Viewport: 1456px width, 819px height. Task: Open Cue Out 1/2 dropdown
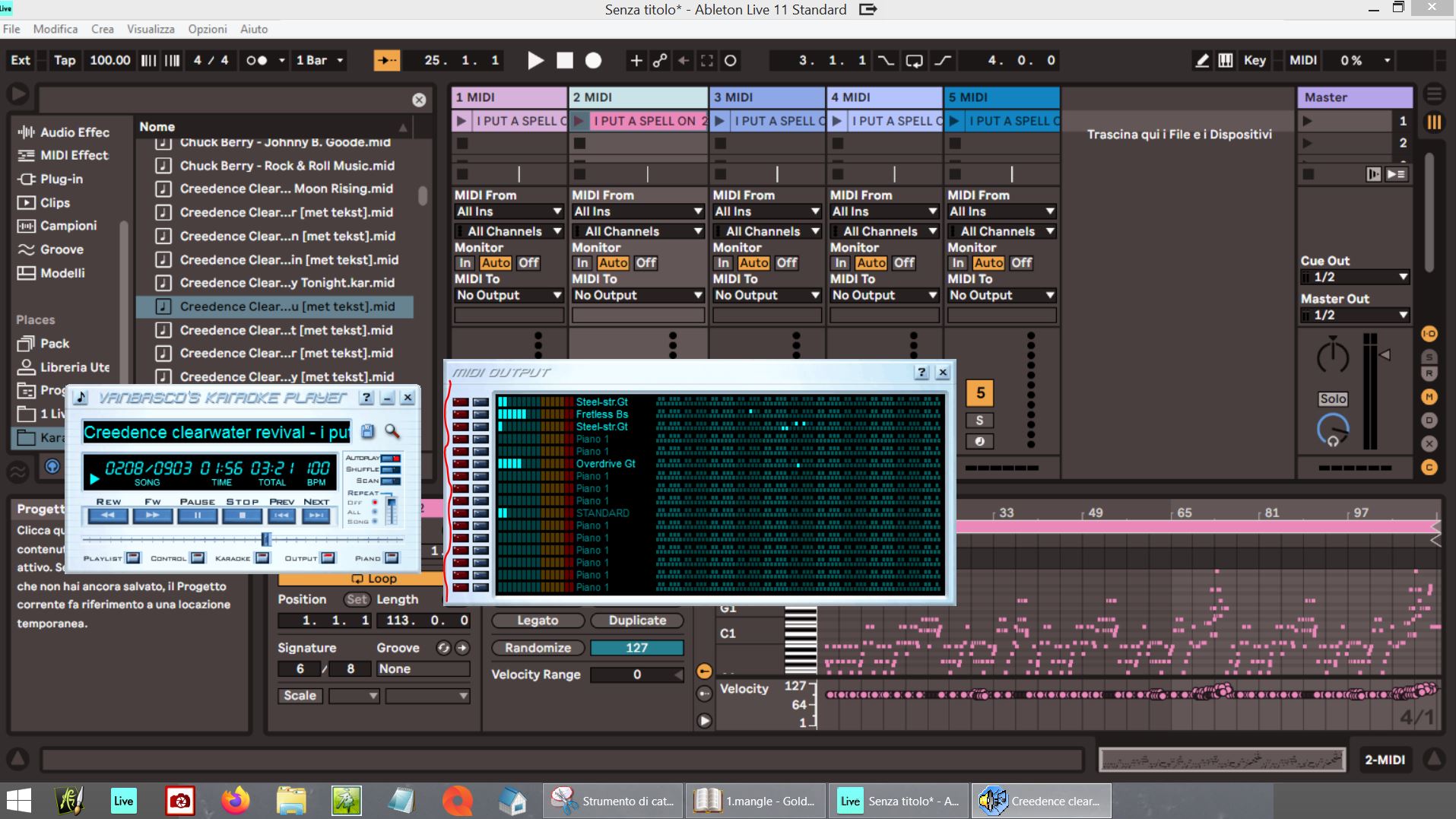click(x=1355, y=277)
